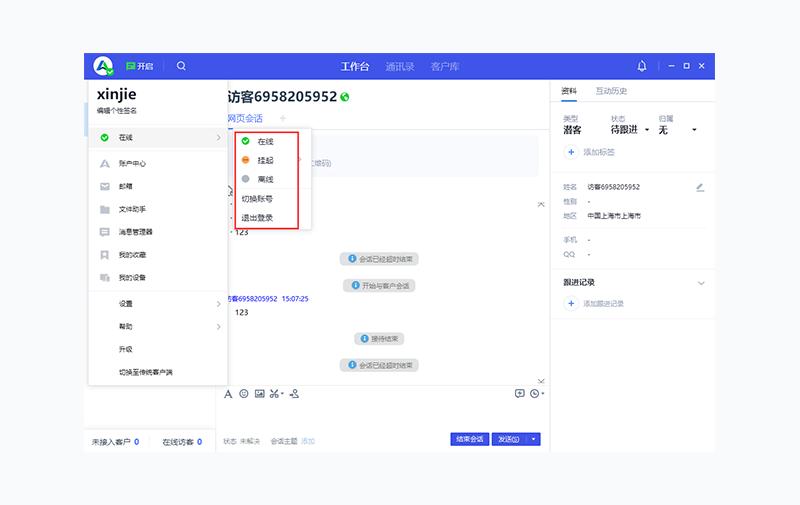Click the 开始与客户会话 notice
This screenshot has height=505, width=800.
pyautogui.click(x=379, y=286)
